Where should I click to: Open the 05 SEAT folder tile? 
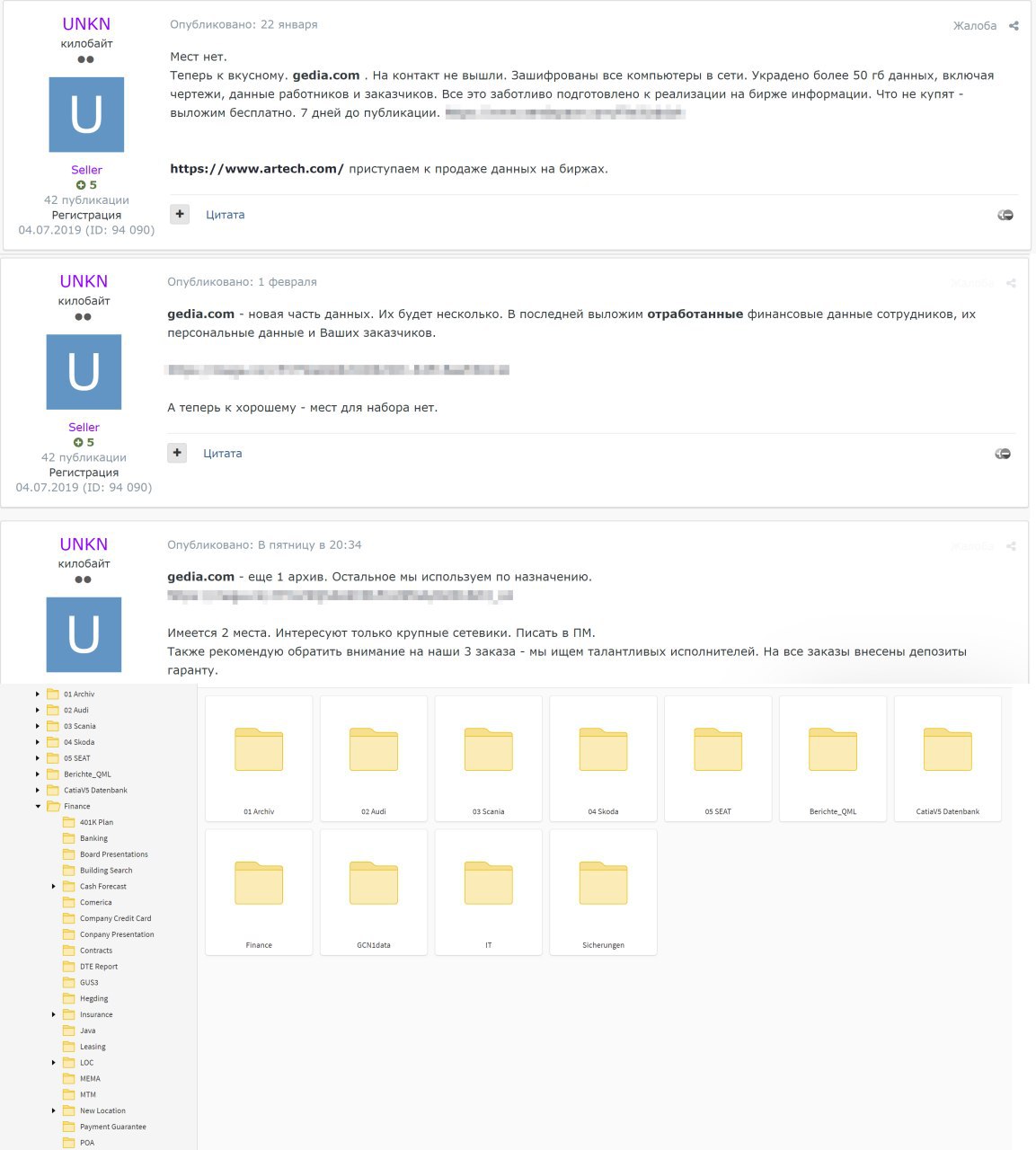pyautogui.click(x=718, y=758)
